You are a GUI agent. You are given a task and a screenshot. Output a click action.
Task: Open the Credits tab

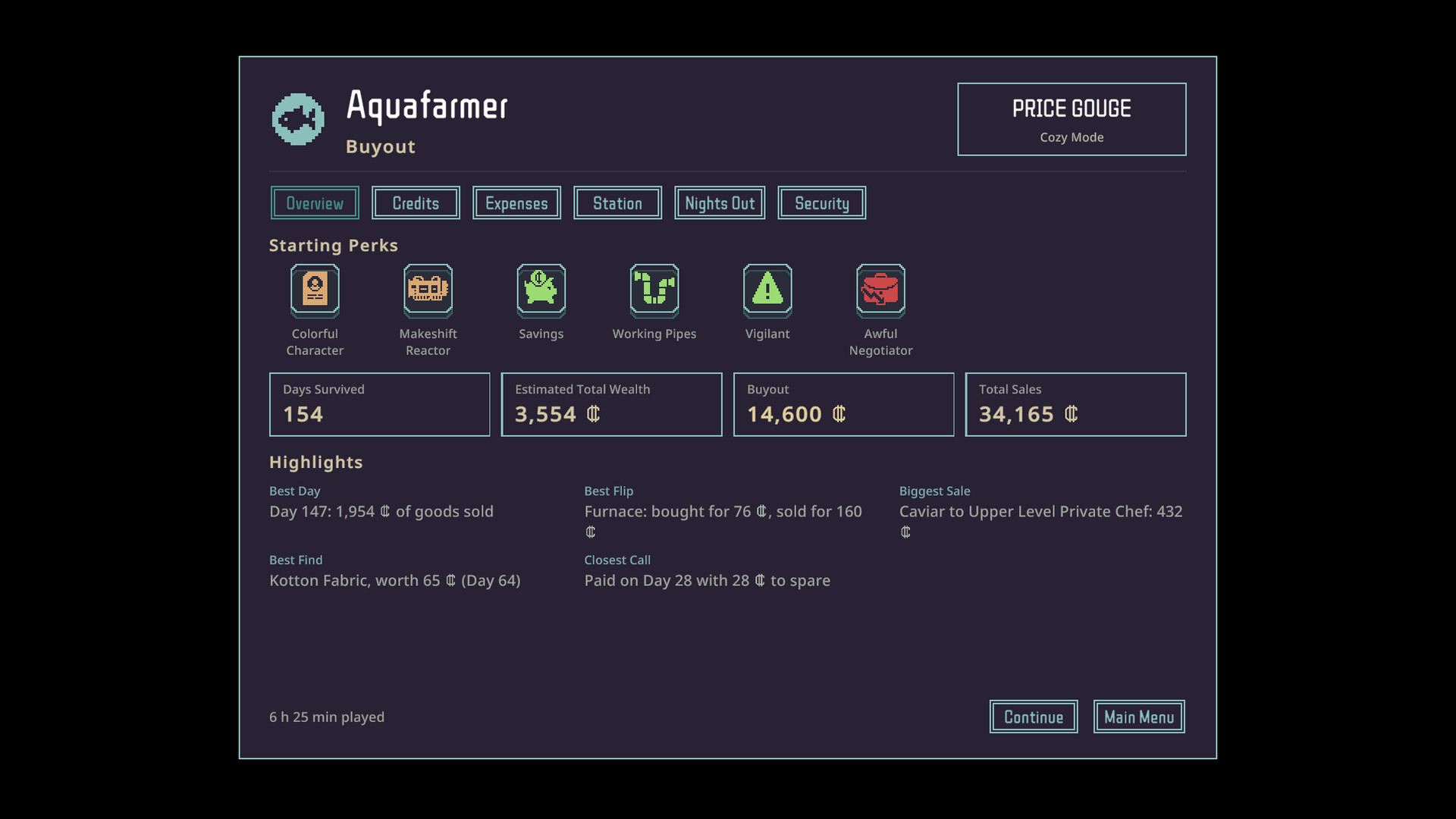(x=416, y=203)
